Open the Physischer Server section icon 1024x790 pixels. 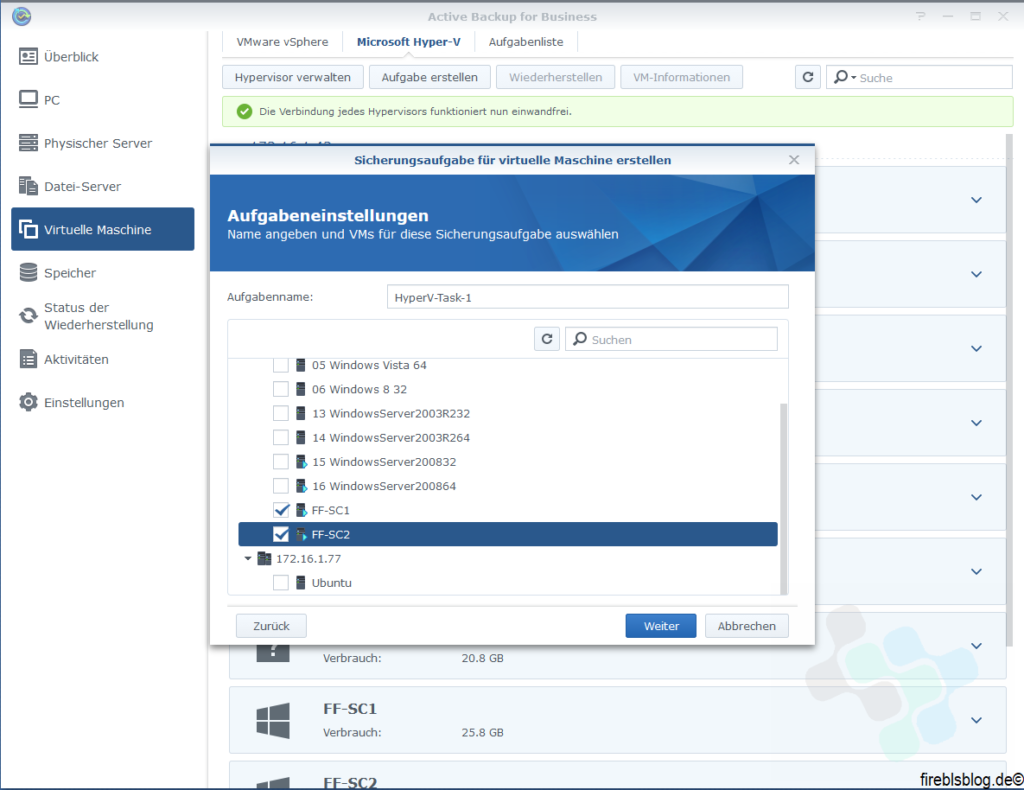[28, 143]
